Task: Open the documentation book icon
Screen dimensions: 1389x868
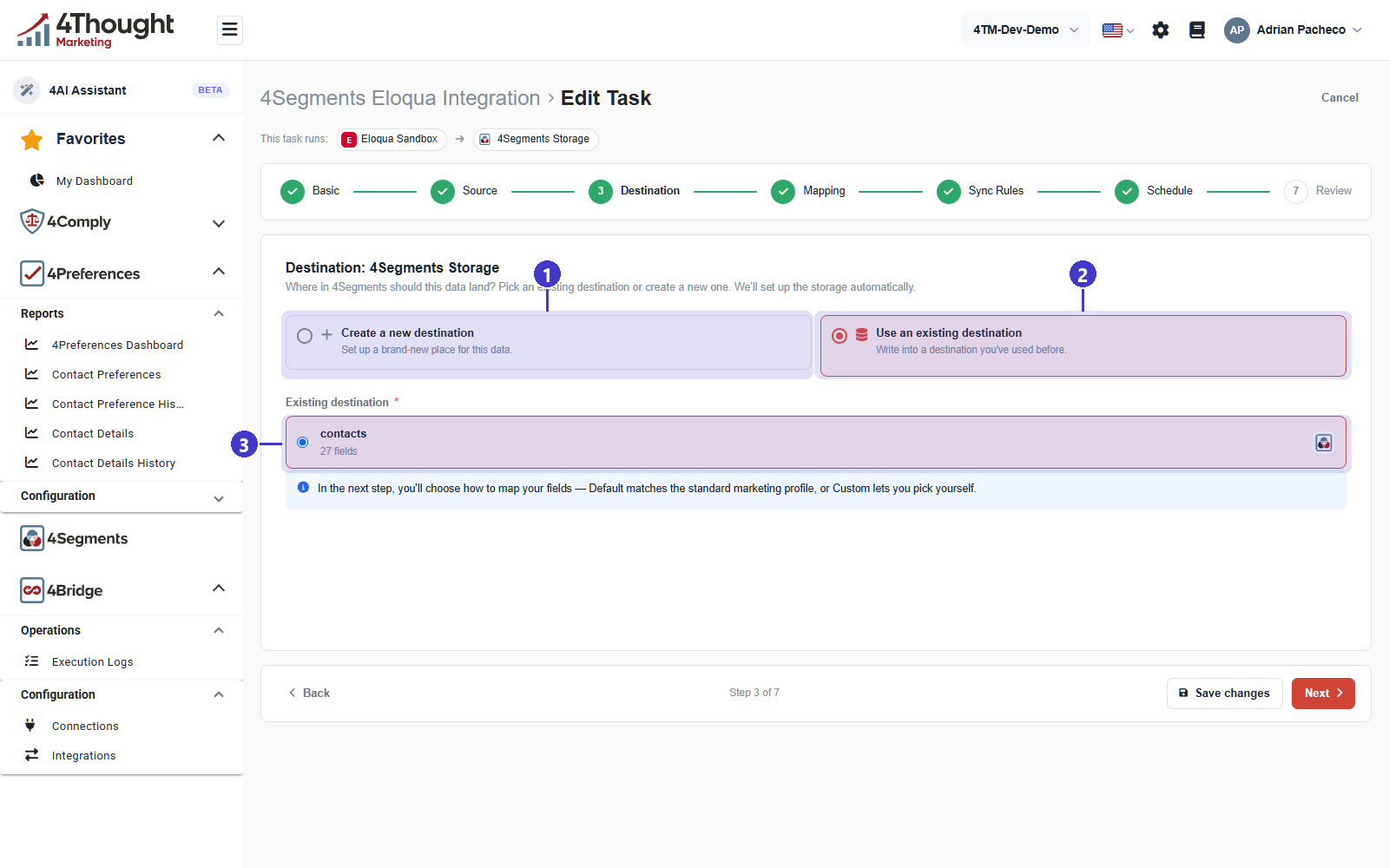Action: (x=1197, y=30)
